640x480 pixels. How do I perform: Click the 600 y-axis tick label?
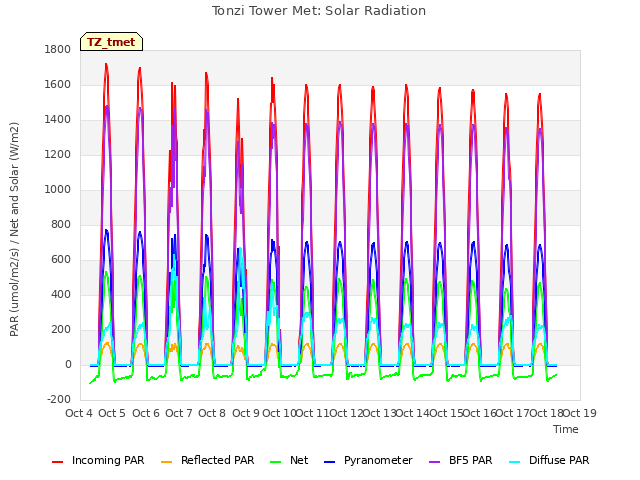pyautogui.click(x=61, y=260)
